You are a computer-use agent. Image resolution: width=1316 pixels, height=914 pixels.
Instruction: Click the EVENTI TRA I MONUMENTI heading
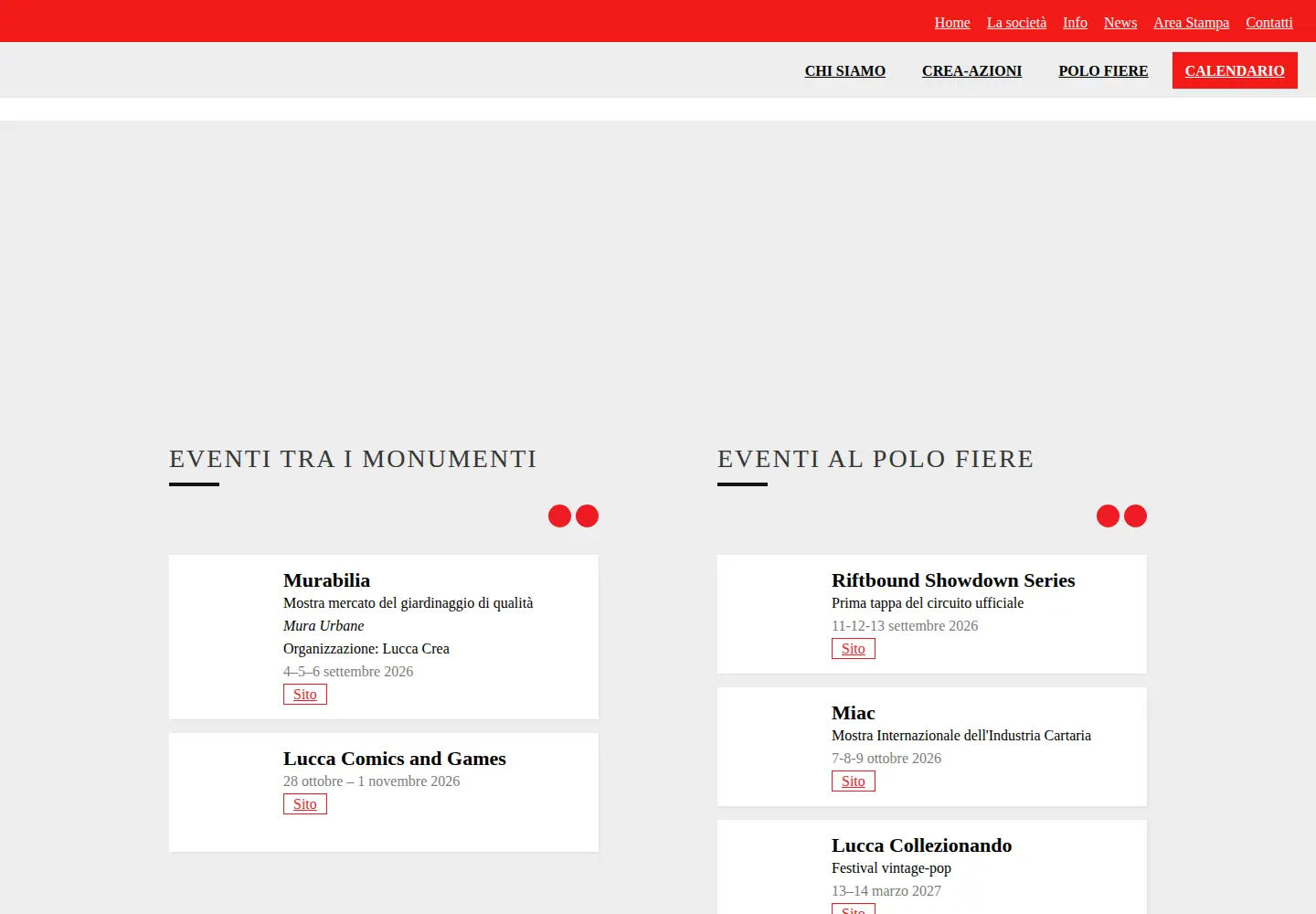353,459
